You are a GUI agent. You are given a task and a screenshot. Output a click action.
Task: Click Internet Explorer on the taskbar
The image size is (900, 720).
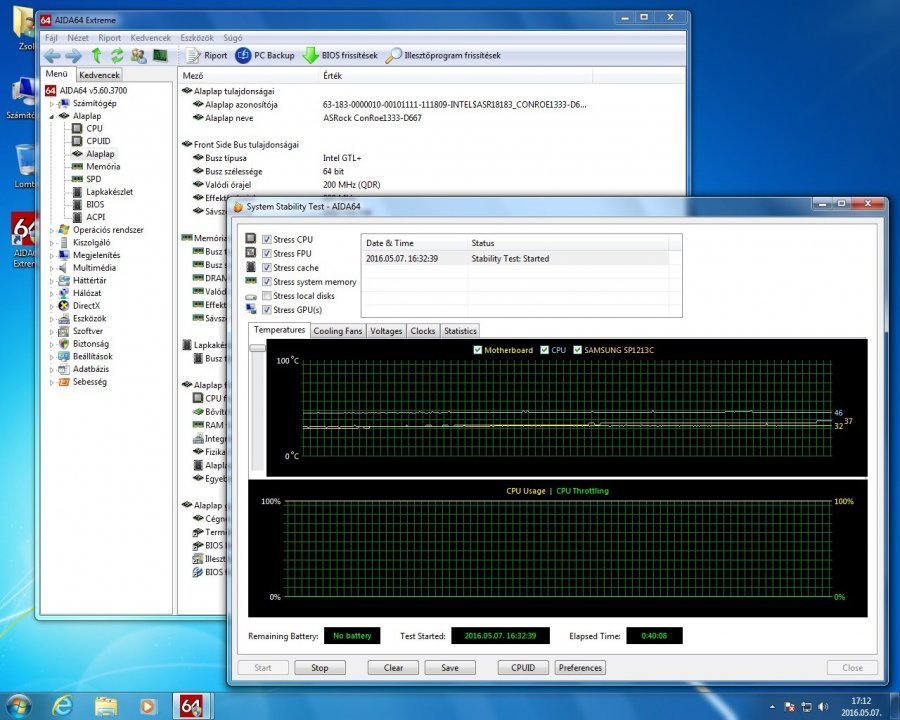coord(62,706)
